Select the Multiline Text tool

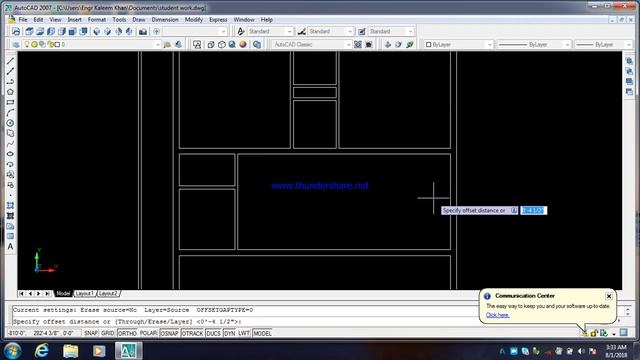pyautogui.click(x=10, y=247)
